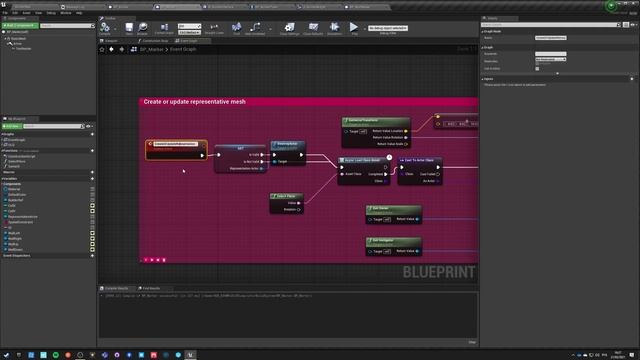Toggle instance-editable eye for WallLeft variable

92,233
